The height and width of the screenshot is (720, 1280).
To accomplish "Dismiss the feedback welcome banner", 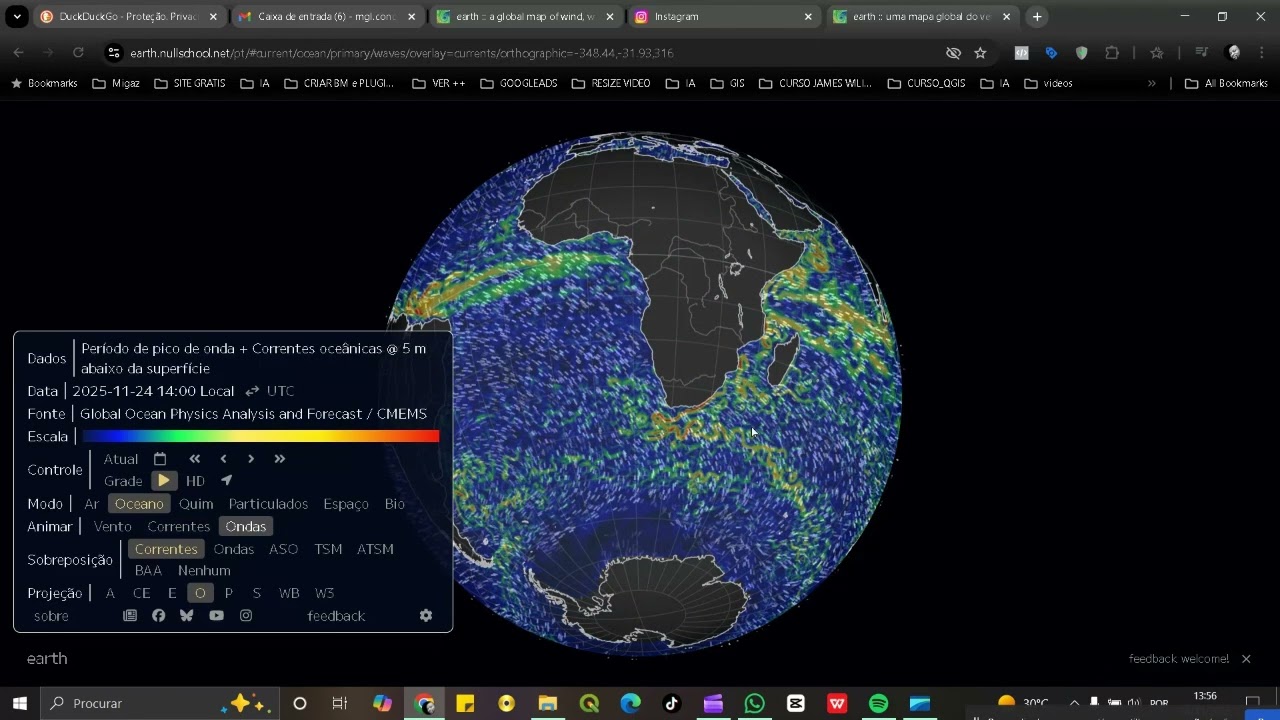I will pyautogui.click(x=1246, y=659).
